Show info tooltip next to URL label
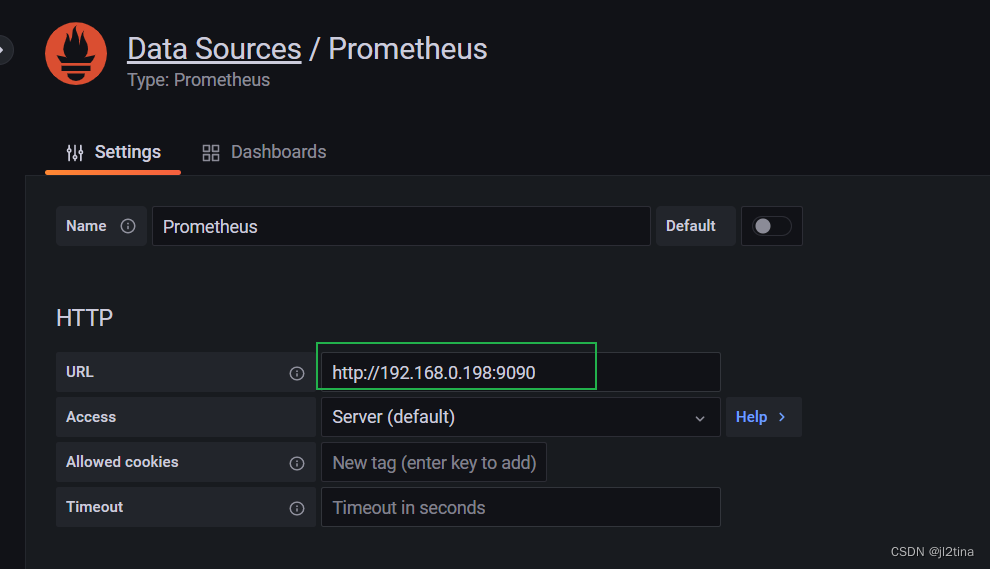The width and height of the screenshot is (990, 569). (297, 373)
